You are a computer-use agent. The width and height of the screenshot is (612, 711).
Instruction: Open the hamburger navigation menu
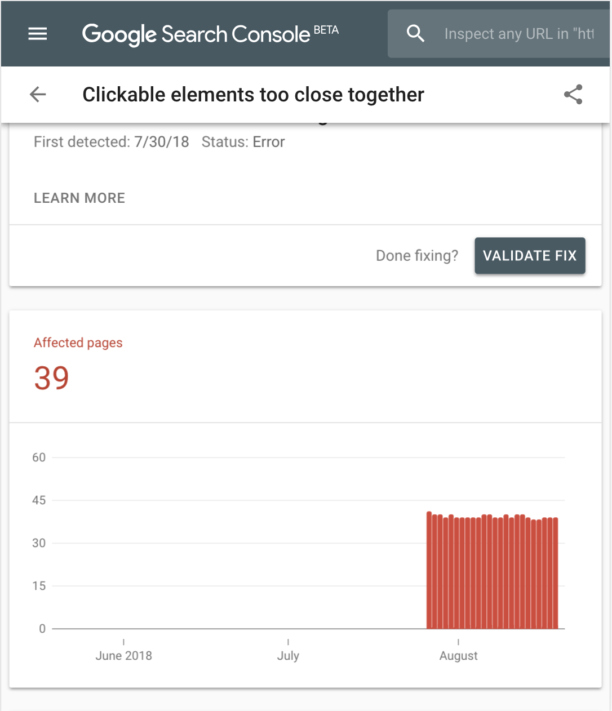pos(38,33)
